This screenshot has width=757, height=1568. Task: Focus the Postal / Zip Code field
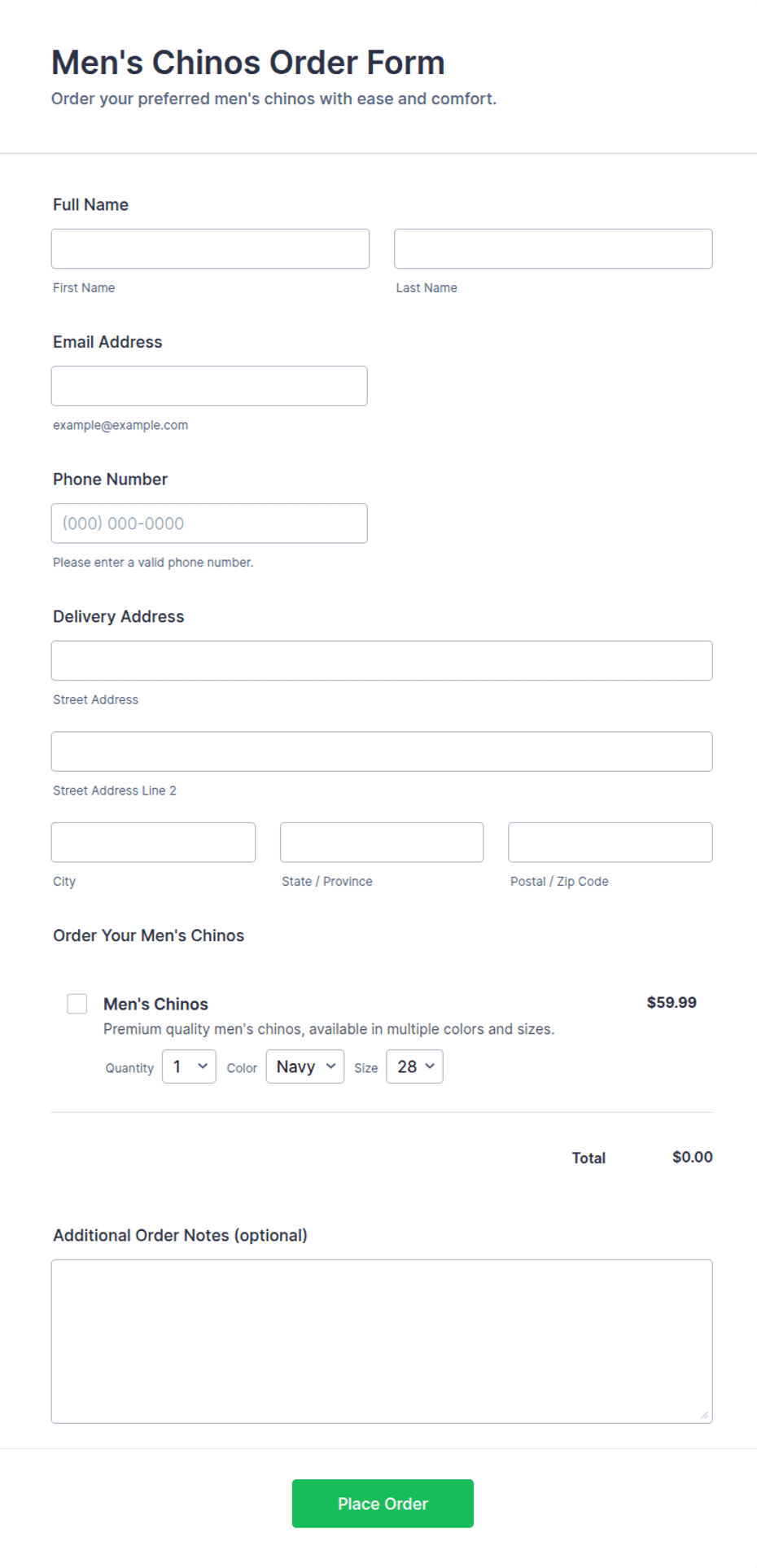pyautogui.click(x=610, y=843)
